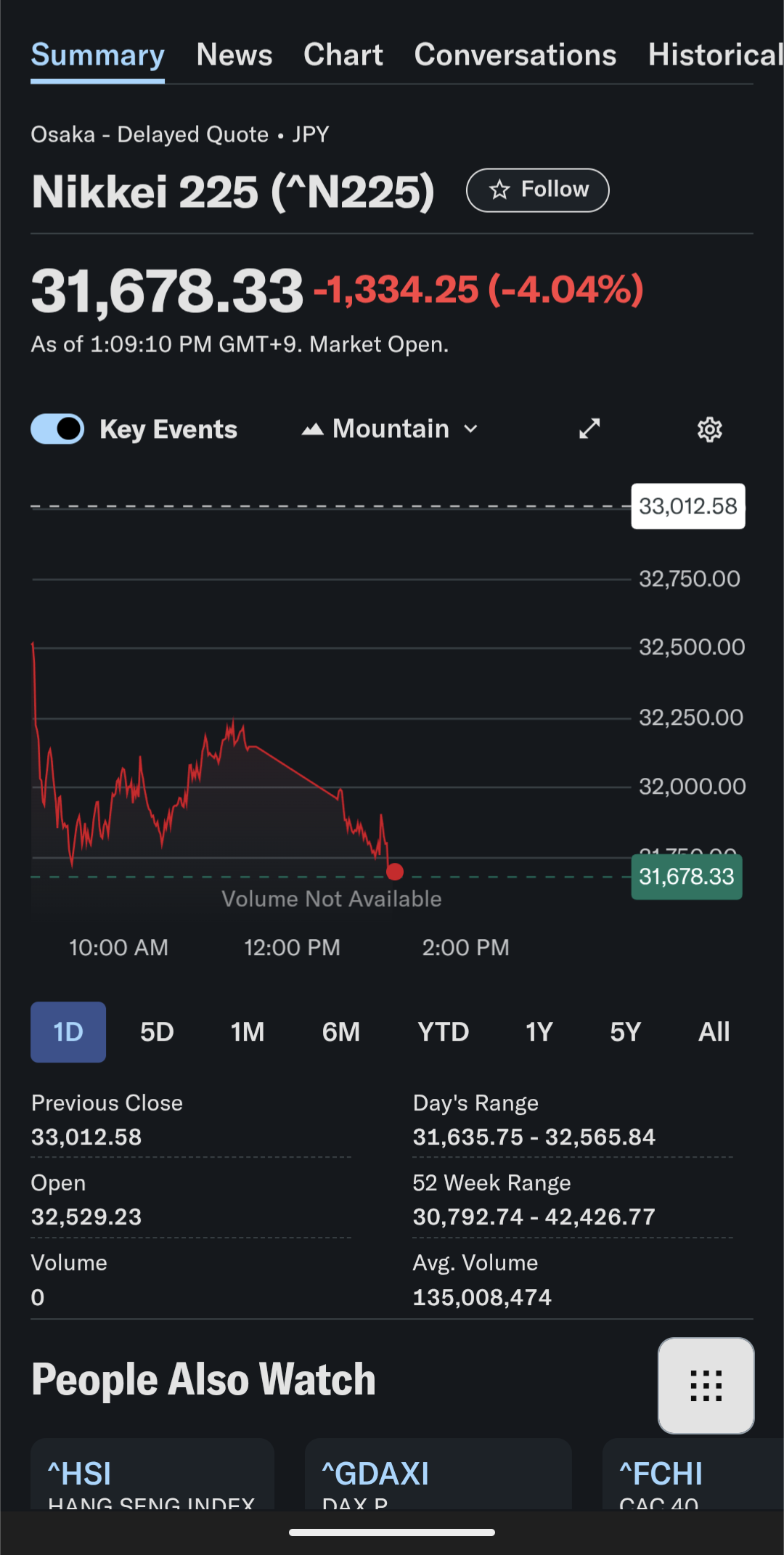Switch chart to 5D range
784x1555 pixels.
(x=157, y=1032)
